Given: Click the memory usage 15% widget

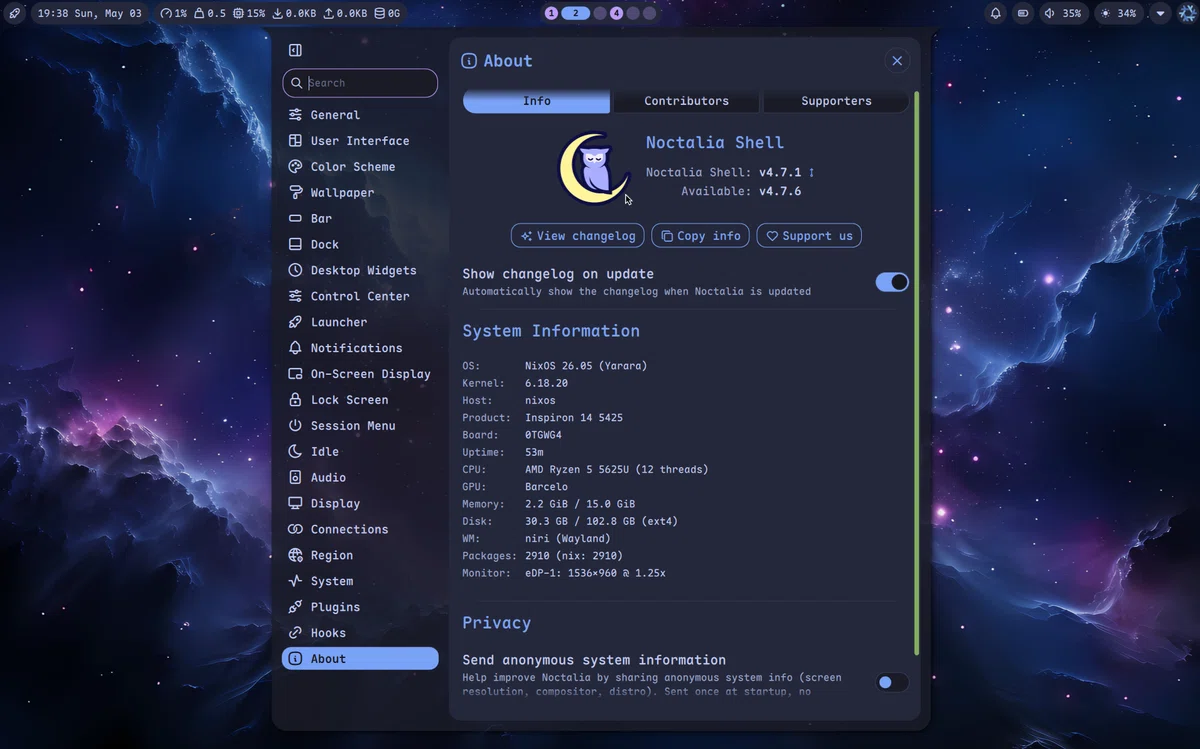Looking at the screenshot, I should [x=250, y=13].
